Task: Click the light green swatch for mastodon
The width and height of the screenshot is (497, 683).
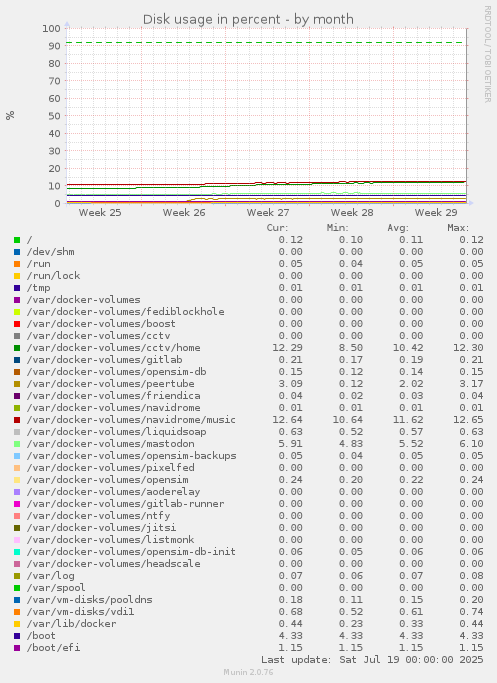Action: pyautogui.click(x=17, y=444)
